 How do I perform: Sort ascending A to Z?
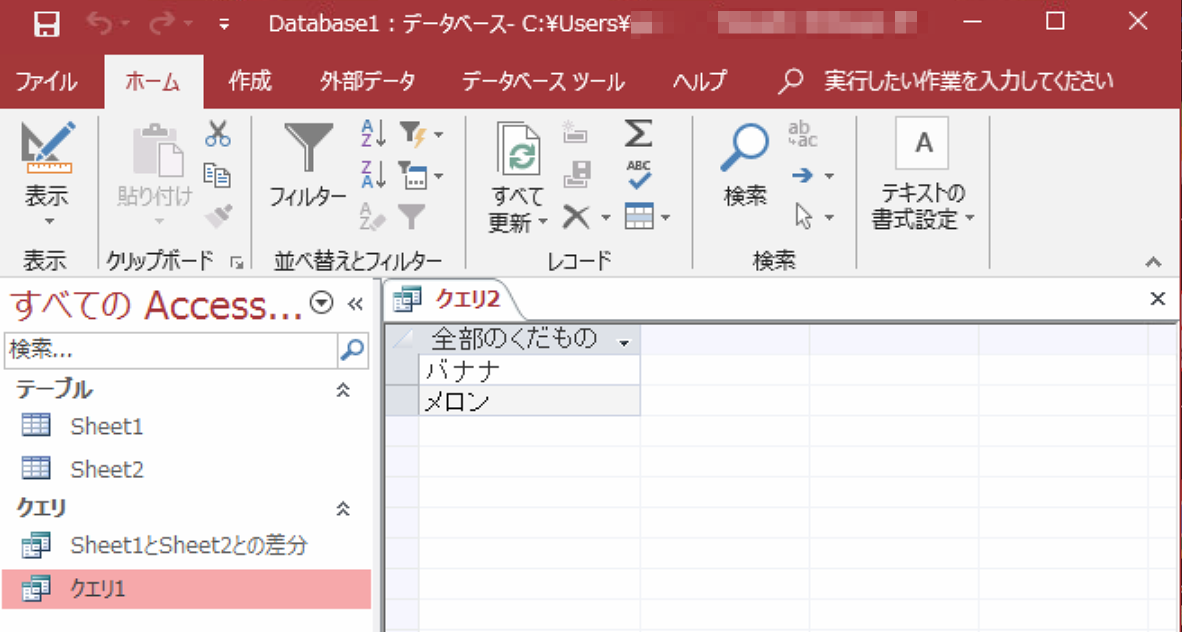[x=374, y=134]
